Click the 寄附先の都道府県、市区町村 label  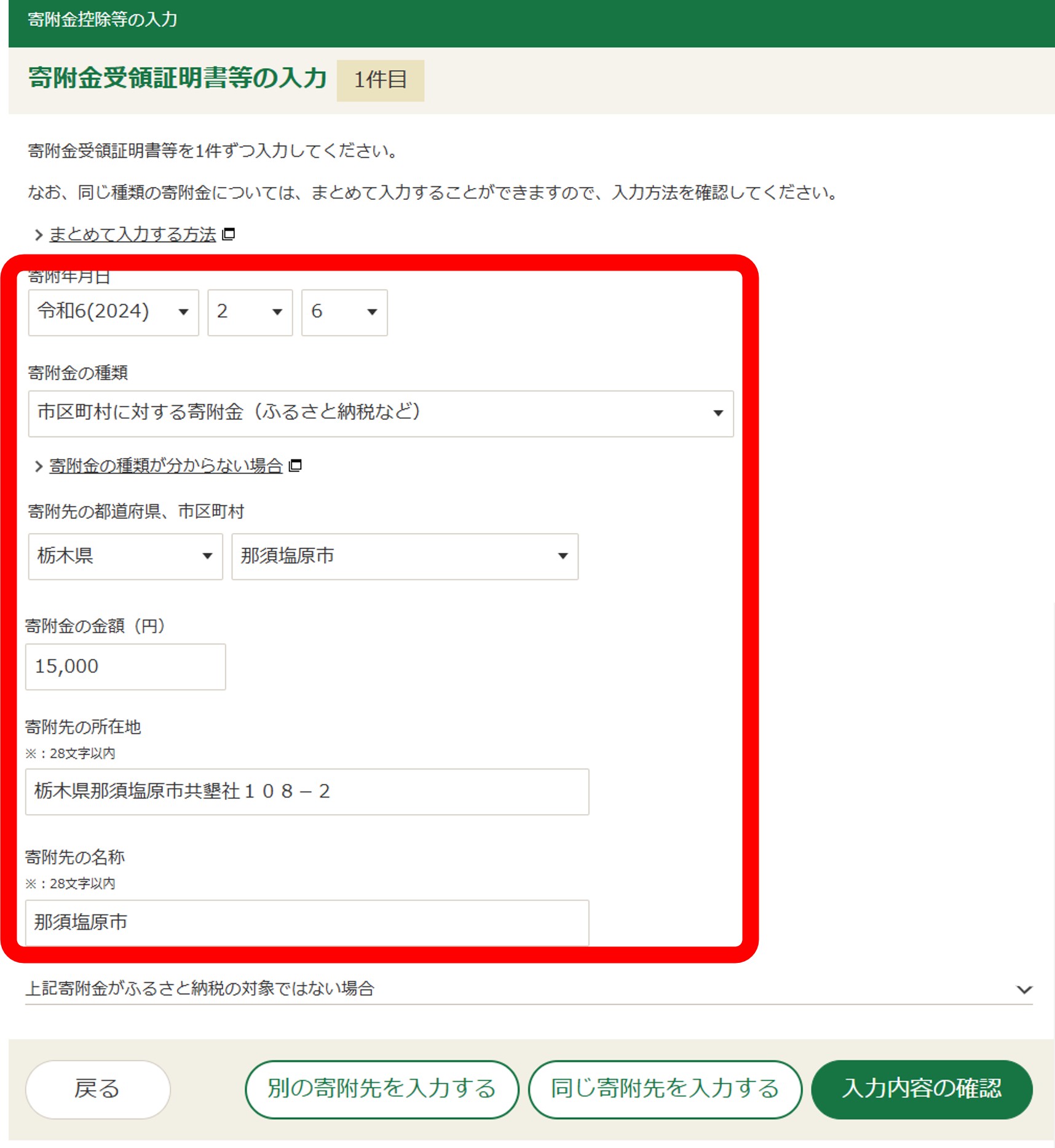click(136, 512)
